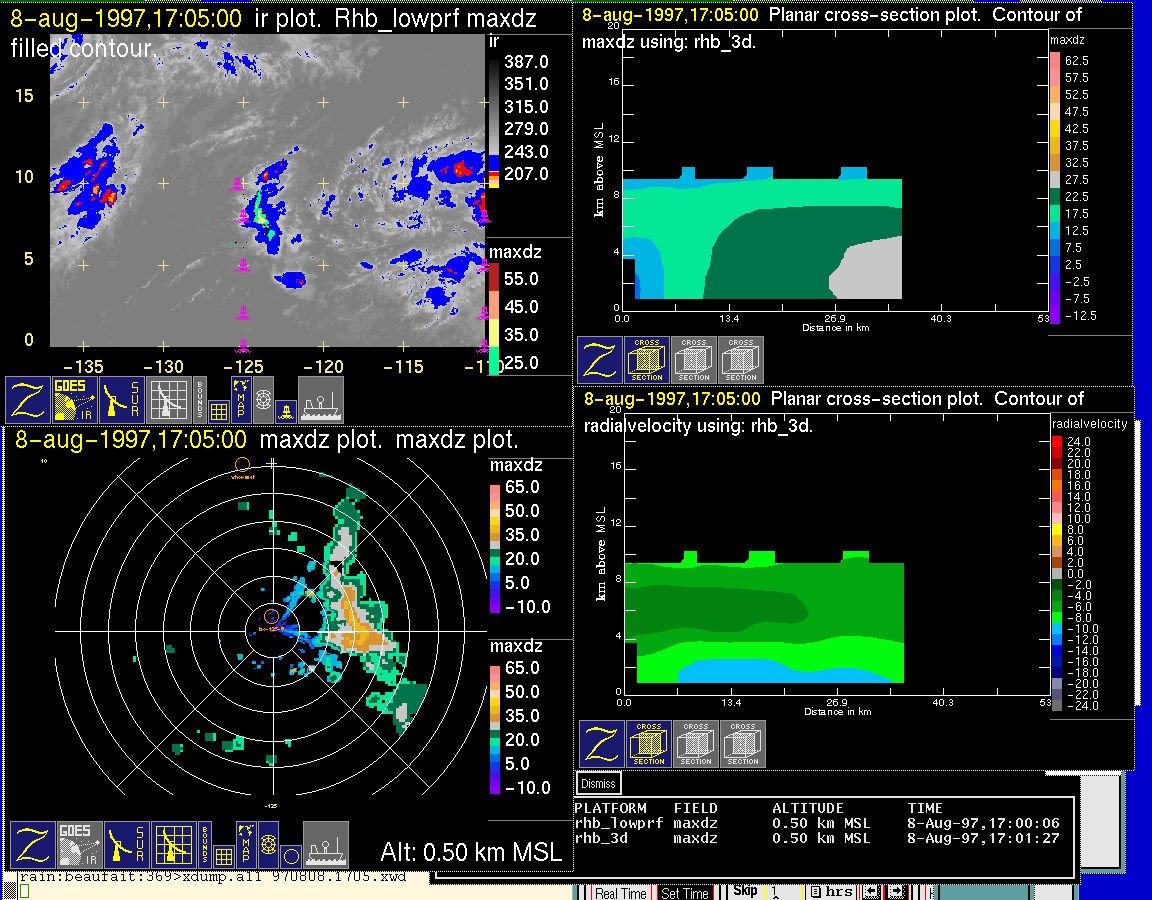Select the SUR radar icon under the IR plot
Viewport: 1152px width, 900px height.
(x=123, y=400)
